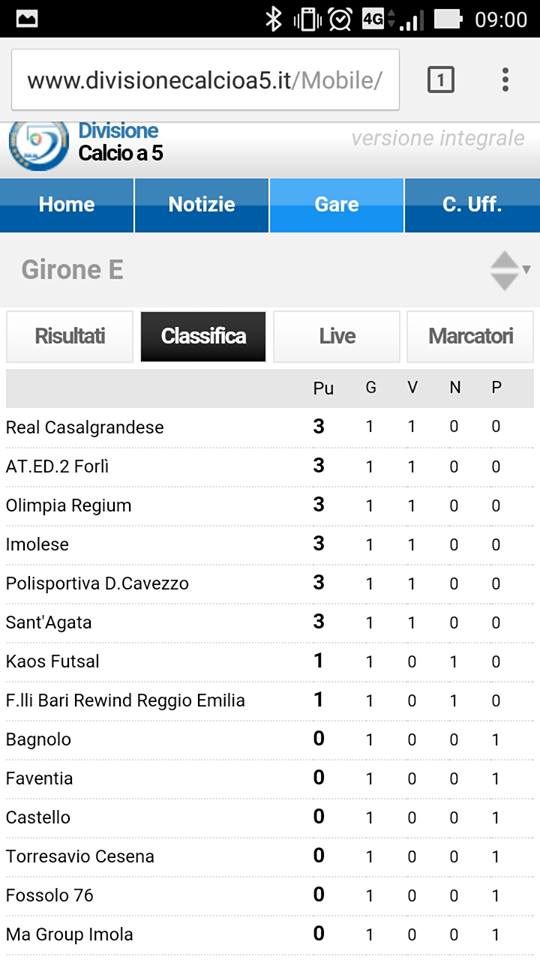Select the Classifica tab
The width and height of the screenshot is (540, 960).
click(x=203, y=336)
